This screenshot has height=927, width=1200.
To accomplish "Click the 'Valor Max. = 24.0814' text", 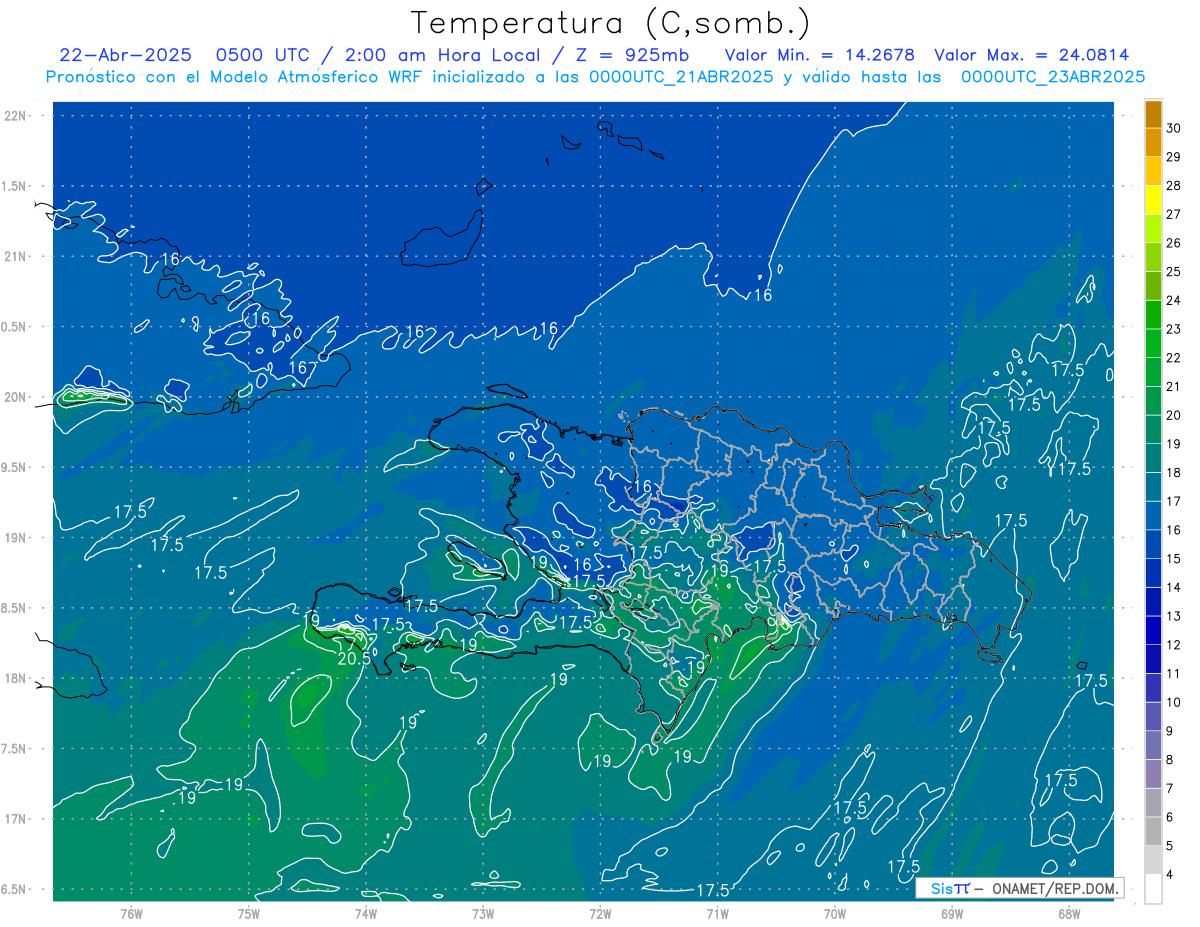I will [x=1032, y=55].
